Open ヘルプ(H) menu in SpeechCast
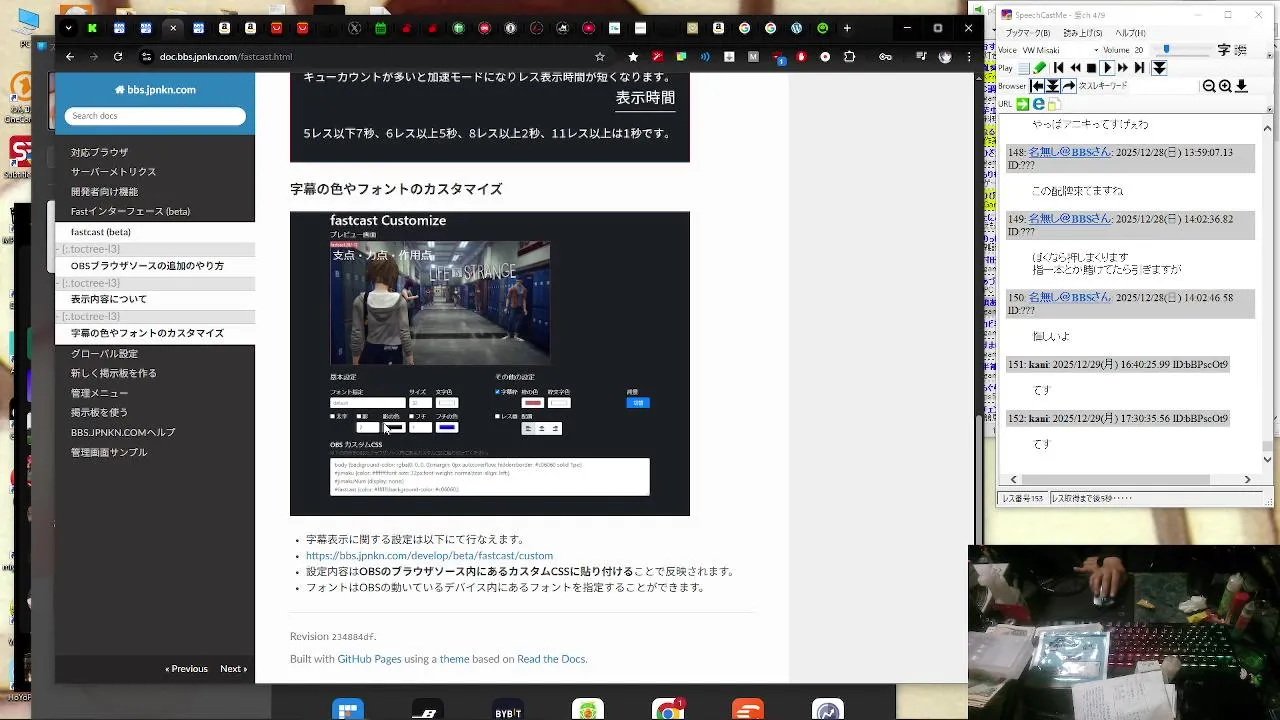 1130,33
